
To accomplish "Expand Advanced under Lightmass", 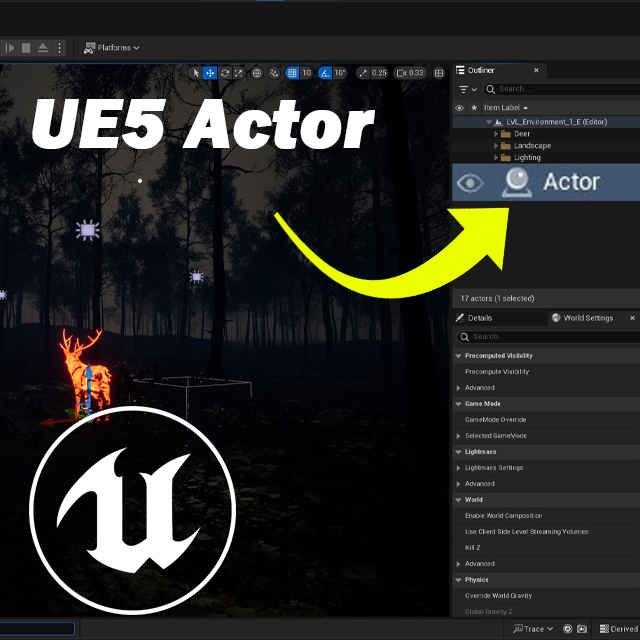I will 458,484.
